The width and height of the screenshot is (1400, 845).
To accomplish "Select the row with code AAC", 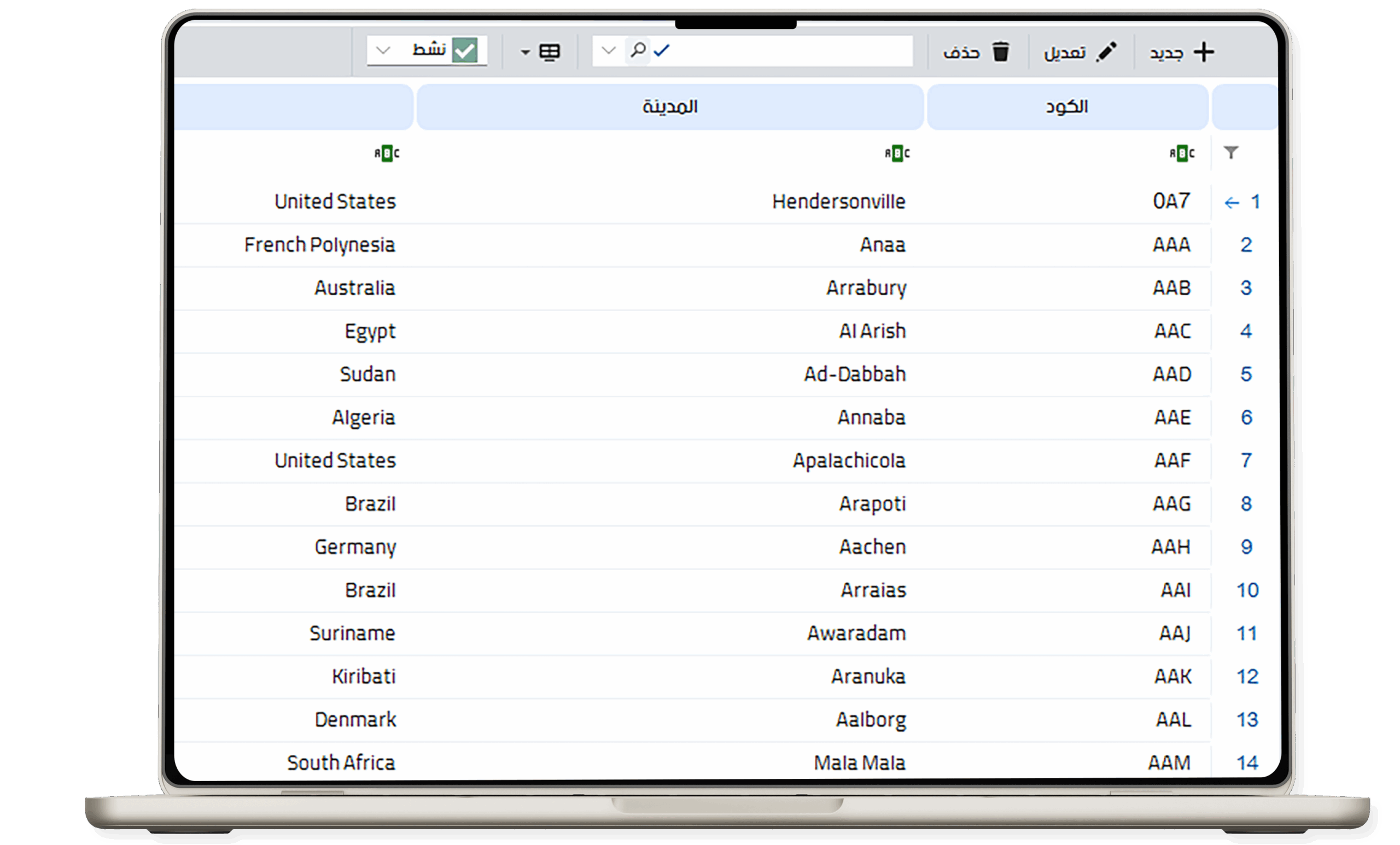I will [1171, 331].
